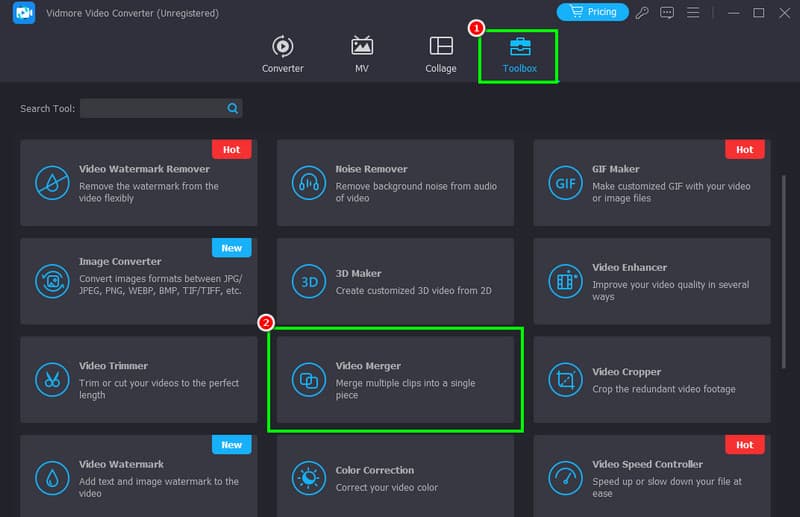The image size is (800, 517).
Task: Select the GIF Maker icon
Action: [x=564, y=183]
